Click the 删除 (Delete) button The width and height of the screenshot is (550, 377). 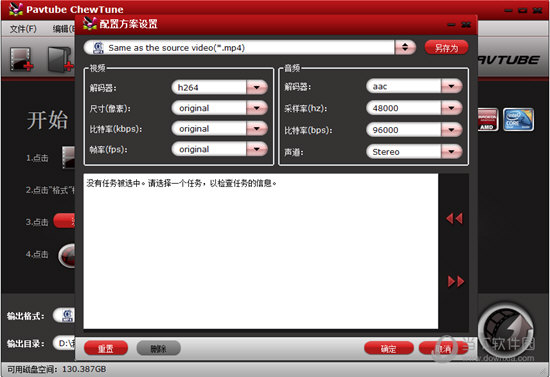point(158,348)
